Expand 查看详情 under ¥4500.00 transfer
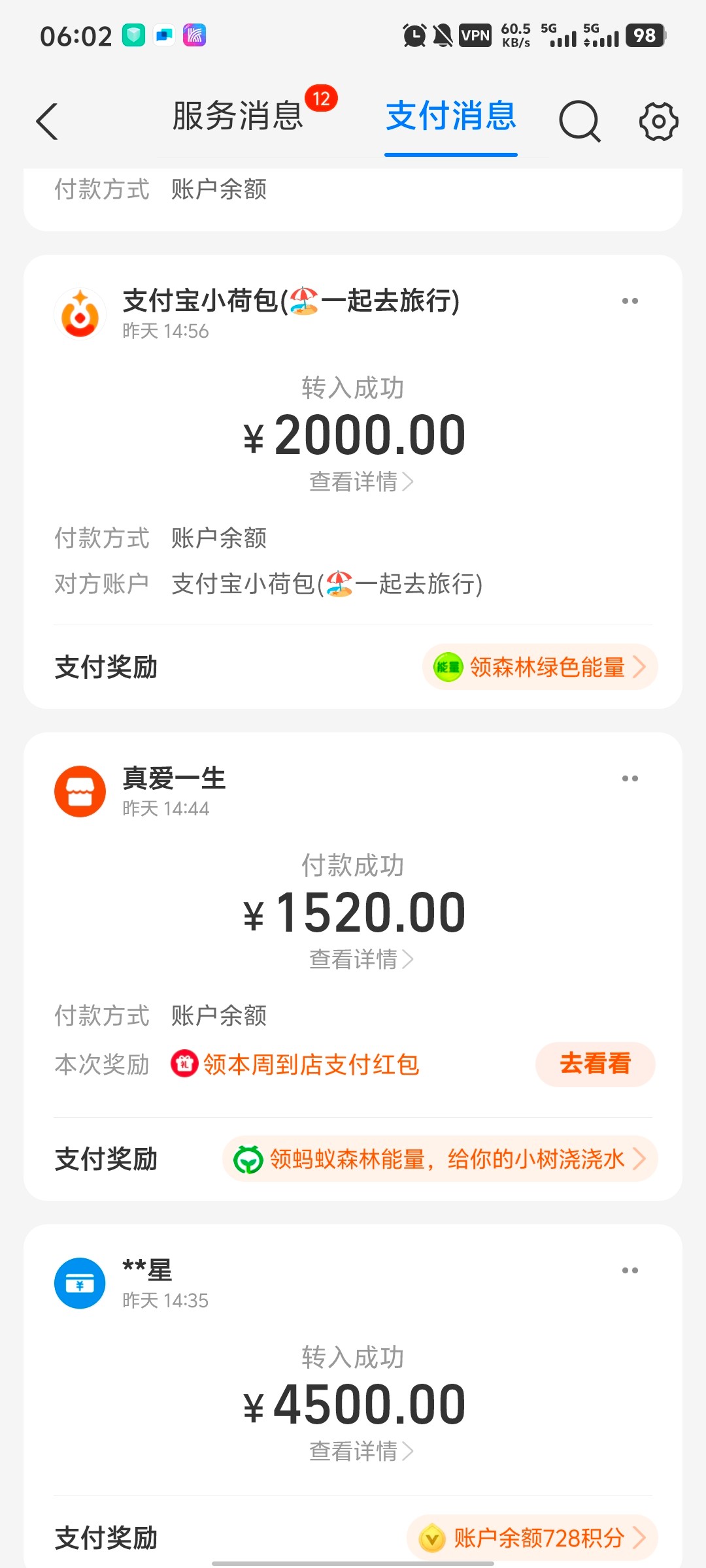Screen dimensions: 706x1568 [x=361, y=1452]
